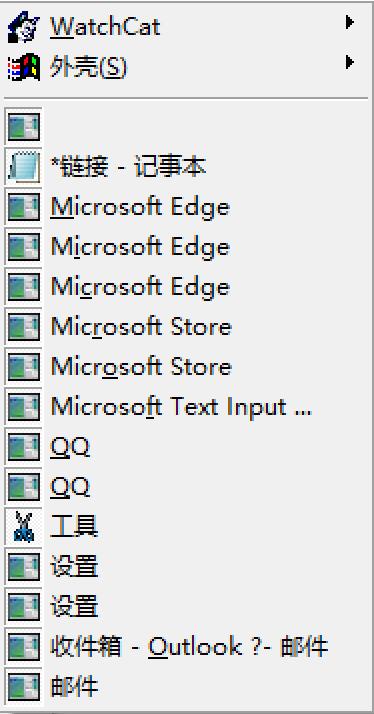Activate the Microsoft Text Input ... entry
This screenshot has width=374, height=714.
[187, 408]
